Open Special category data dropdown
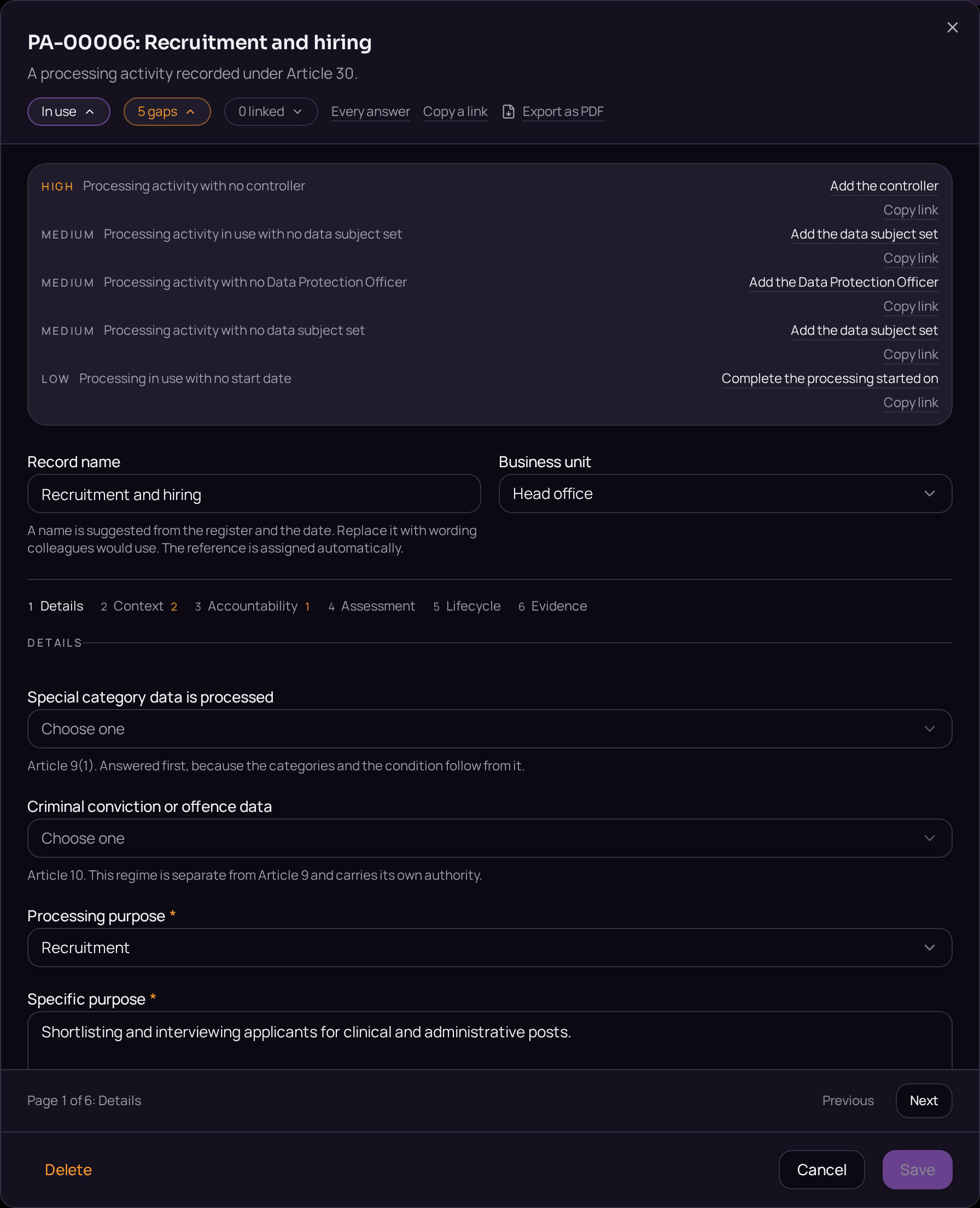The width and height of the screenshot is (980, 1208). click(490, 729)
